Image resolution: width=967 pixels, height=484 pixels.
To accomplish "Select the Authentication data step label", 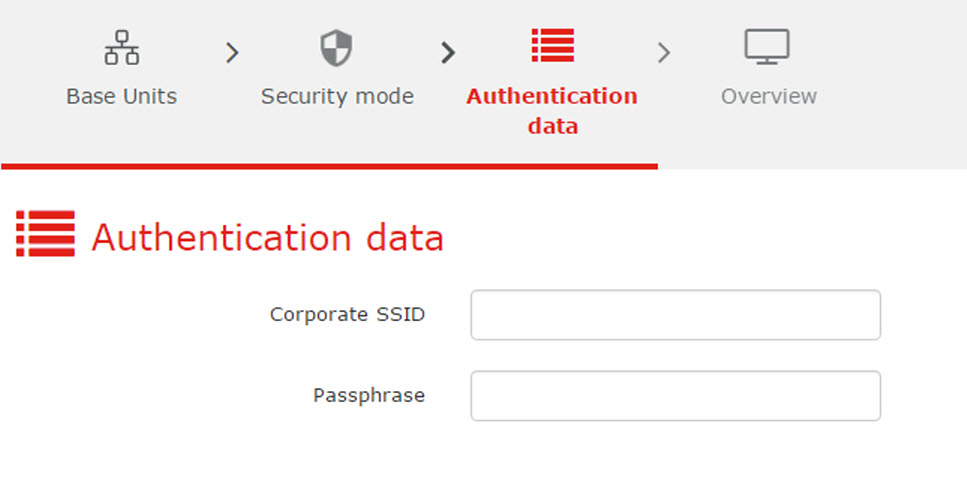I will [552, 111].
